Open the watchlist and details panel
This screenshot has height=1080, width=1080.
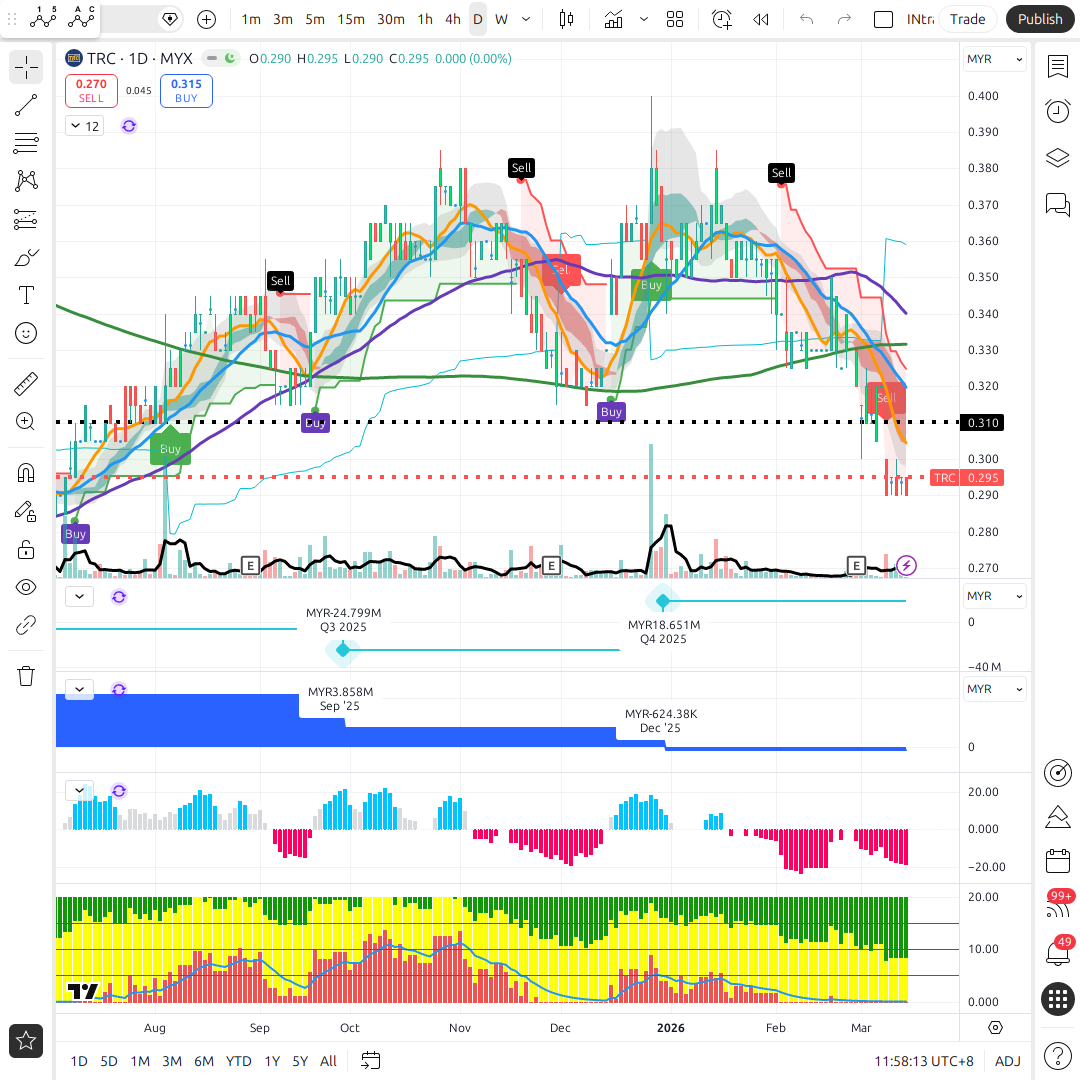coord(1058,67)
